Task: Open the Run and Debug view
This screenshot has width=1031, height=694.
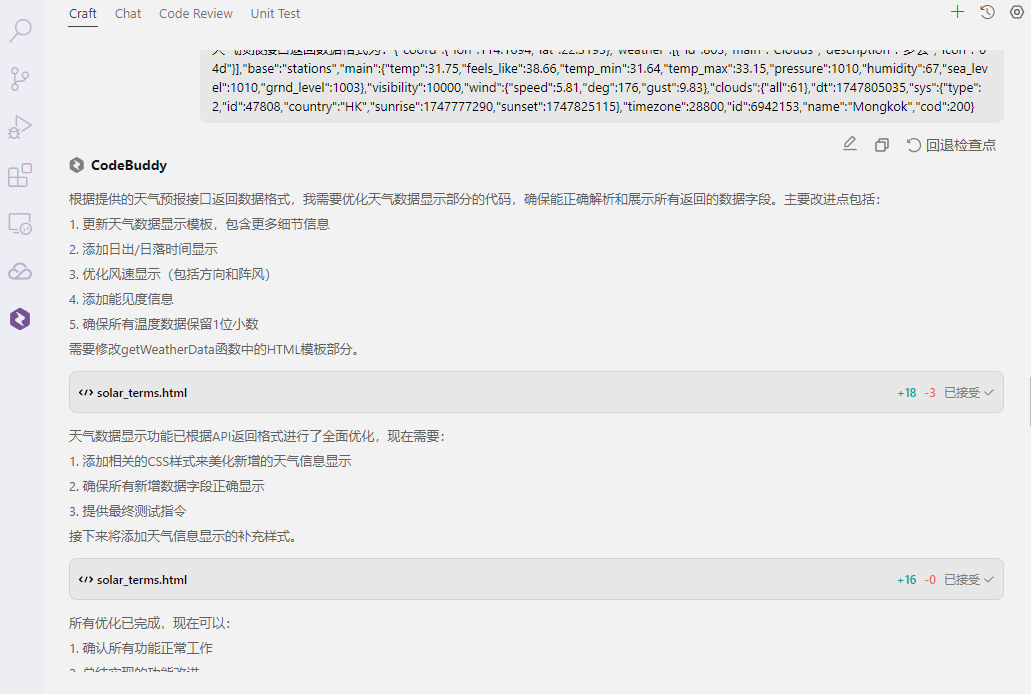Action: [20, 127]
